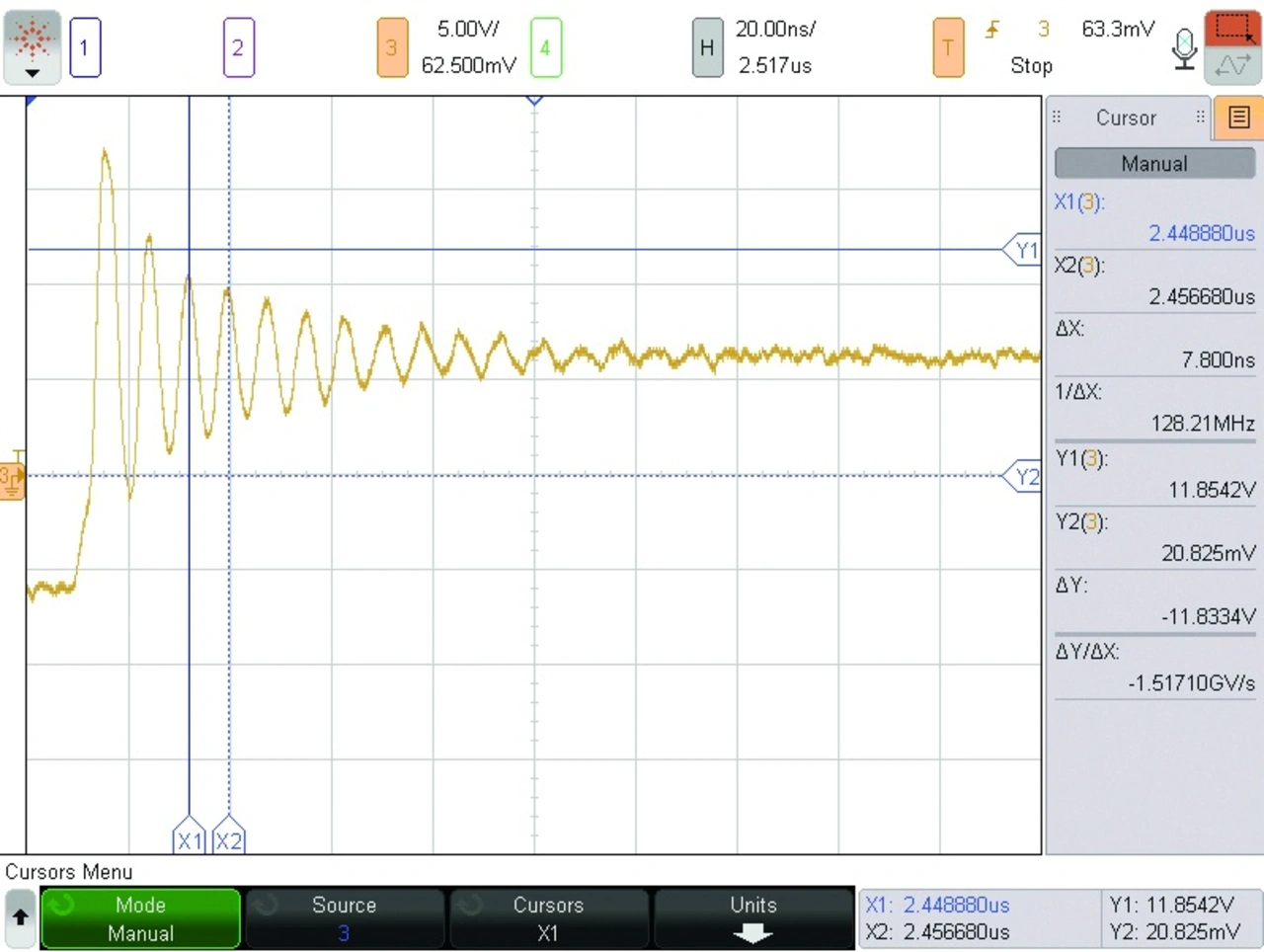Select the channel 3 ground reference marker
1264x952 pixels.
[x=11, y=479]
